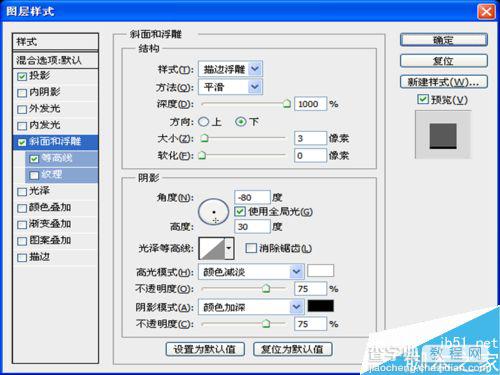Click the 软化 soften value field
Image resolution: width=500 pixels, height=375 pixels.
click(x=310, y=156)
